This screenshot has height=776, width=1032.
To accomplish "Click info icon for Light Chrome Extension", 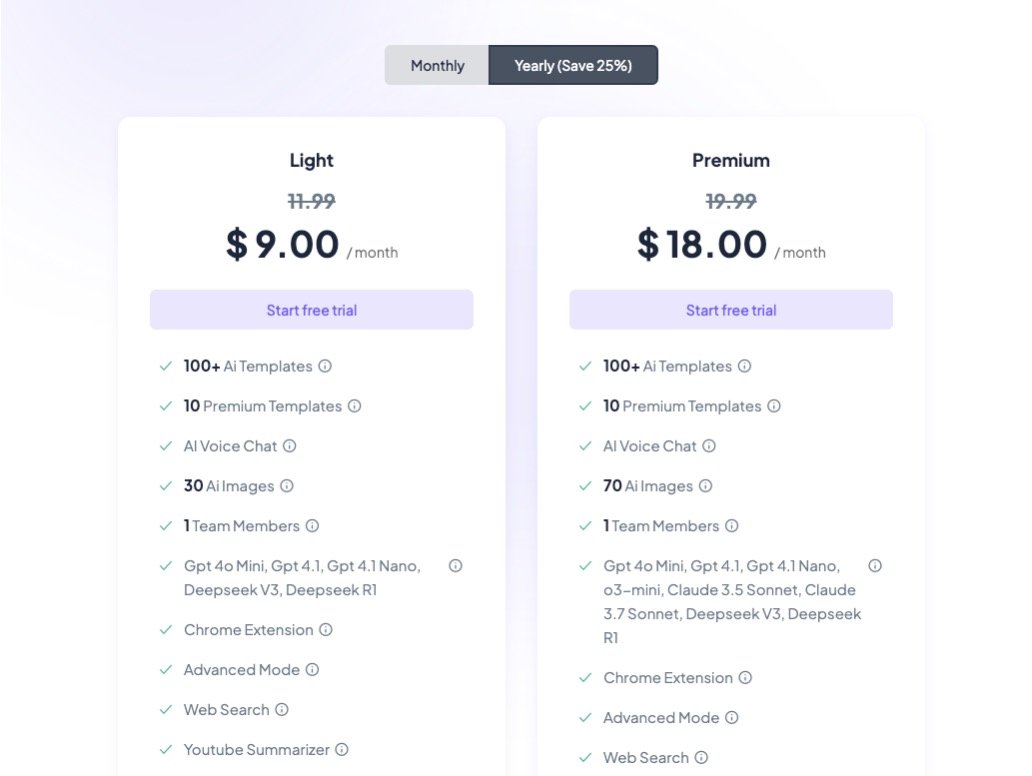I will [326, 630].
